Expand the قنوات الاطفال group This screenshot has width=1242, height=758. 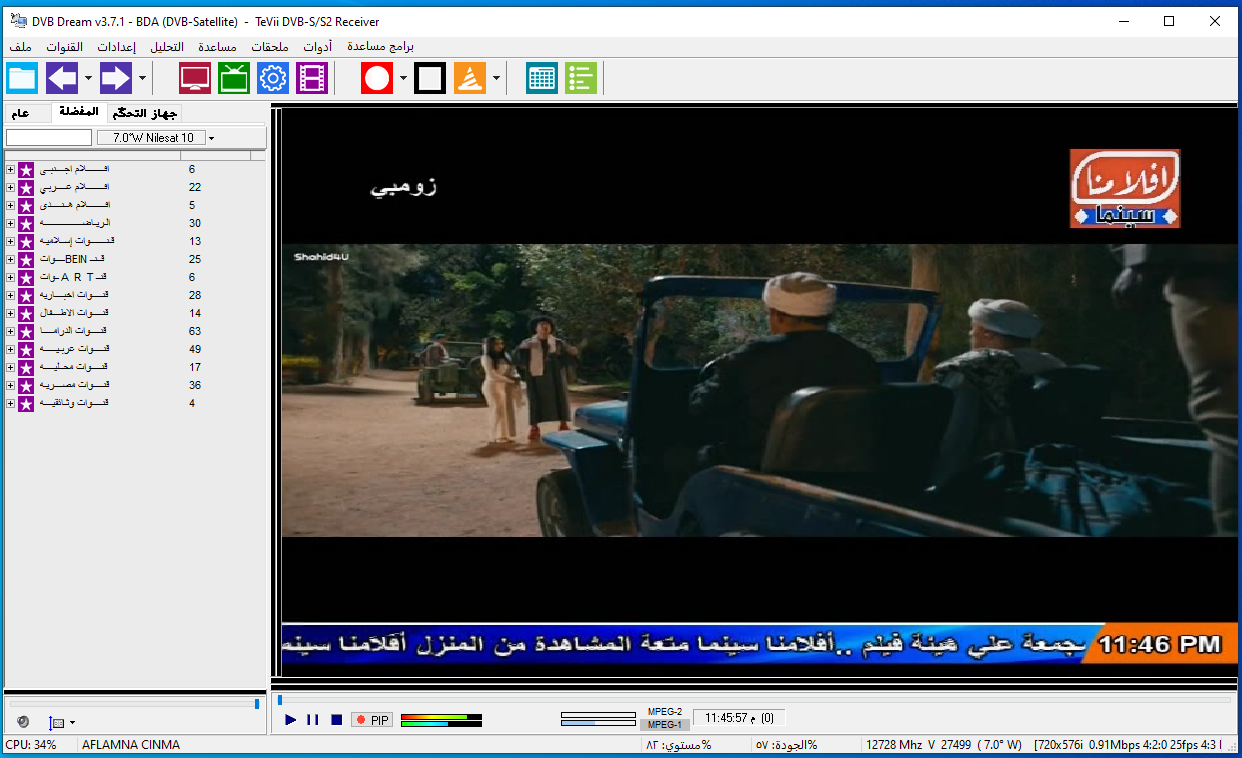tap(10, 313)
